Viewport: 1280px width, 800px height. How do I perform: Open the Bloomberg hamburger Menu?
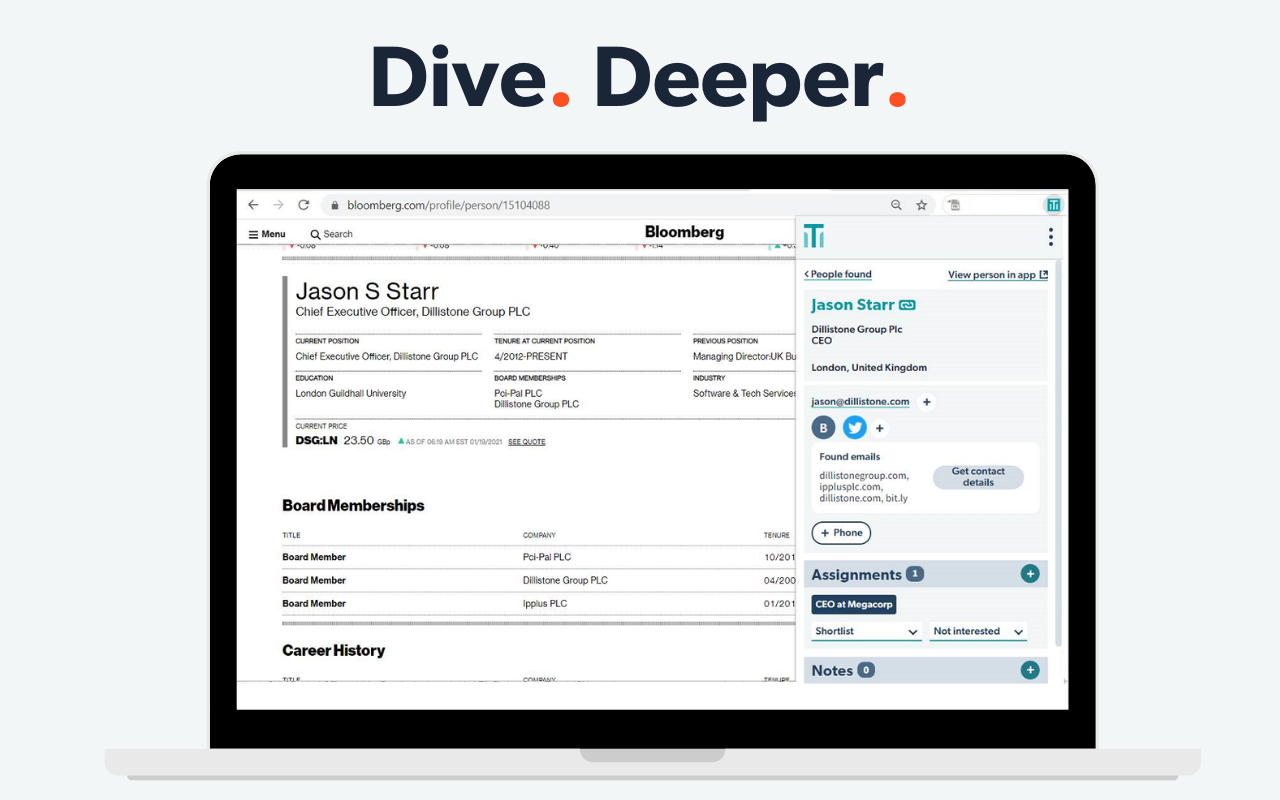pos(267,234)
